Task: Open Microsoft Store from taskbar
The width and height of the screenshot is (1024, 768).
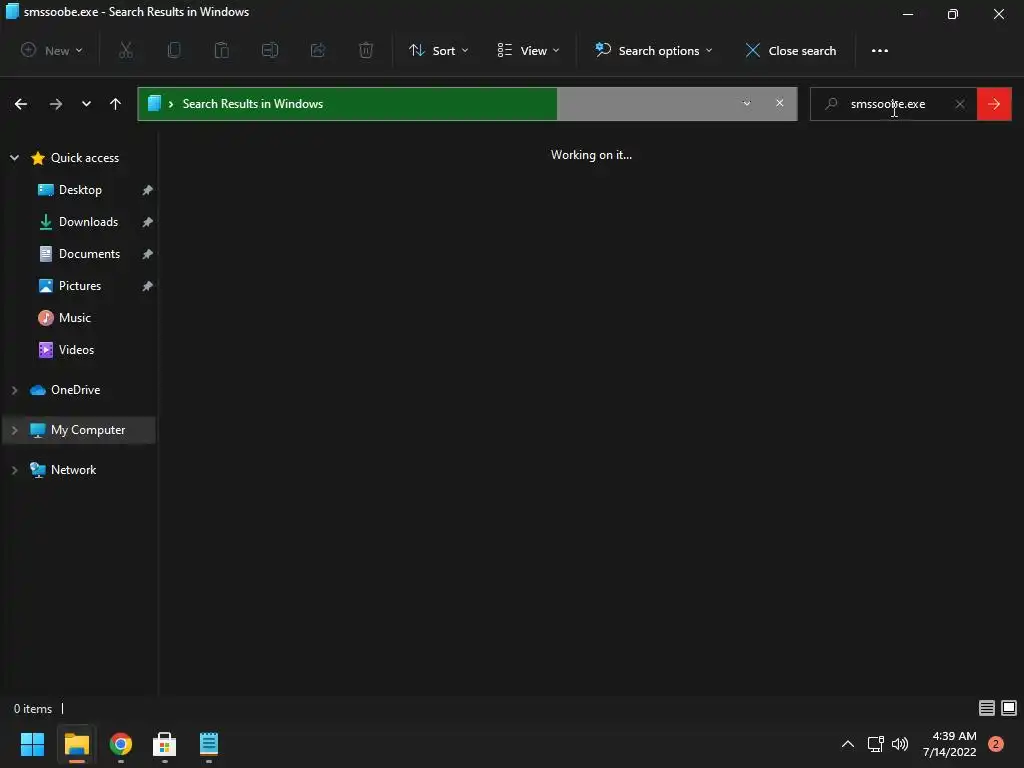Action: tap(165, 744)
